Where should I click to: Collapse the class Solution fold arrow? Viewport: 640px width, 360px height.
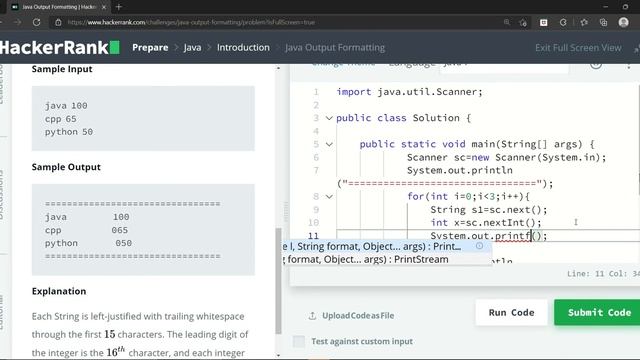[x=329, y=118]
